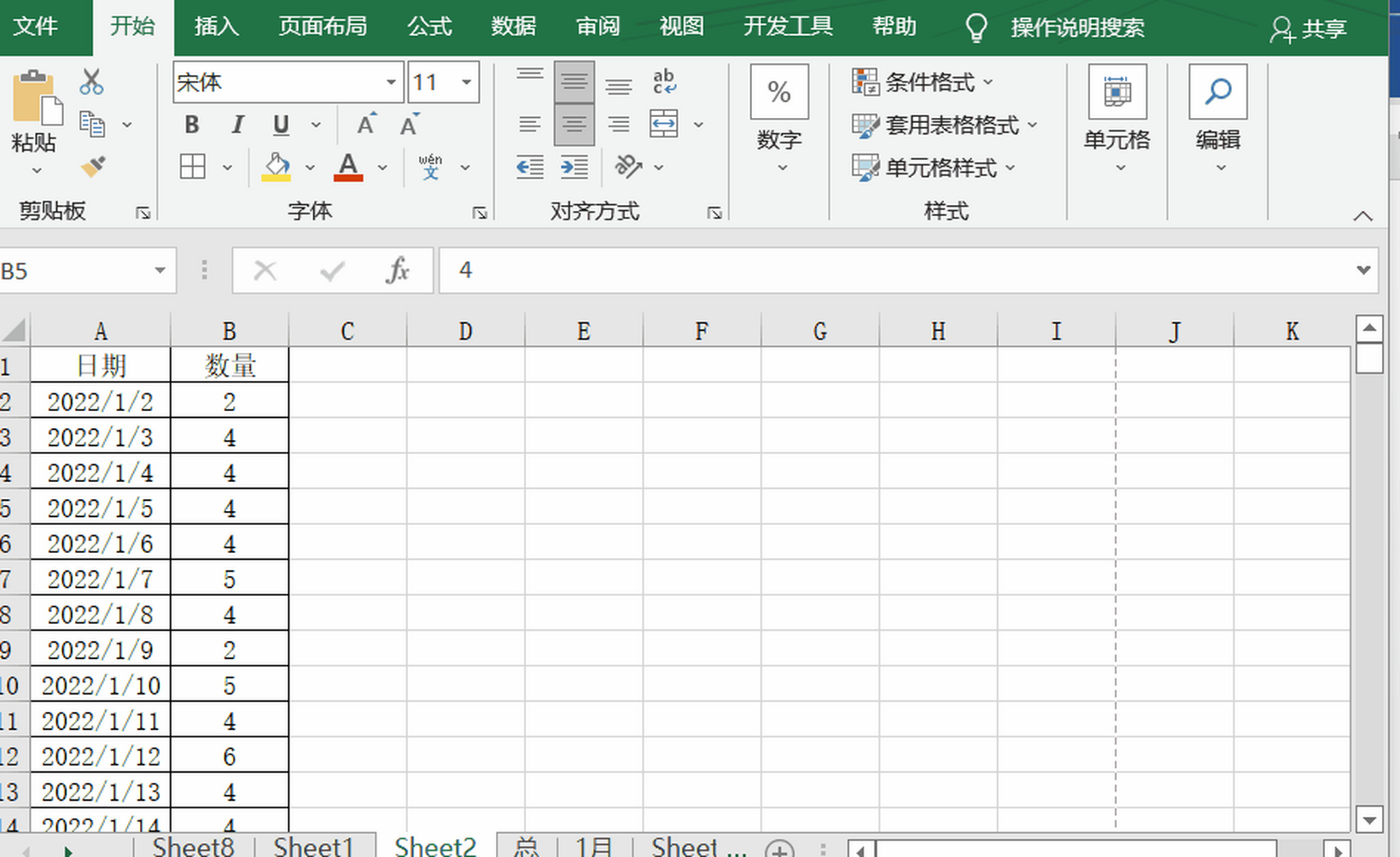Activate the Format Painter tool
Image resolution: width=1400 pixels, height=857 pixels.
pos(94,166)
